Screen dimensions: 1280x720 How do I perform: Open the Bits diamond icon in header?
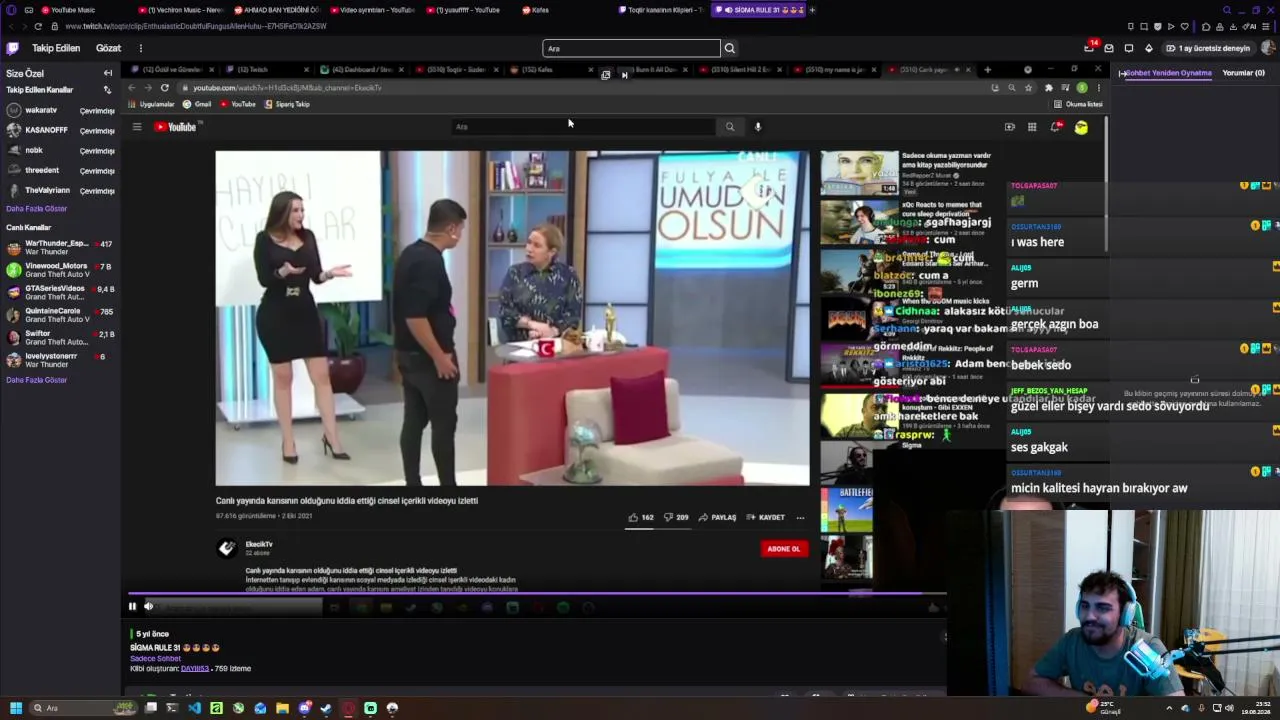[1148, 48]
